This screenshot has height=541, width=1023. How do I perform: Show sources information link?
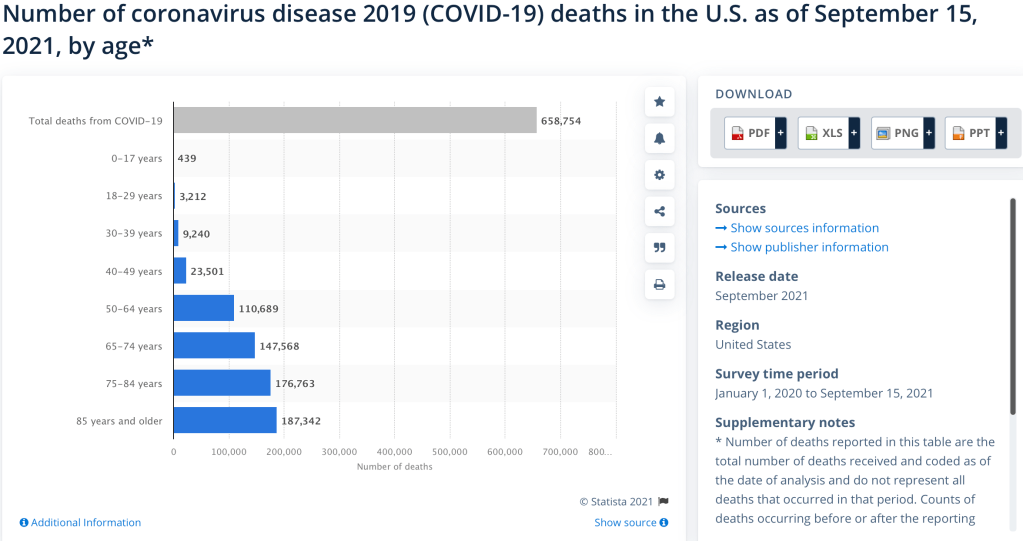(x=804, y=228)
